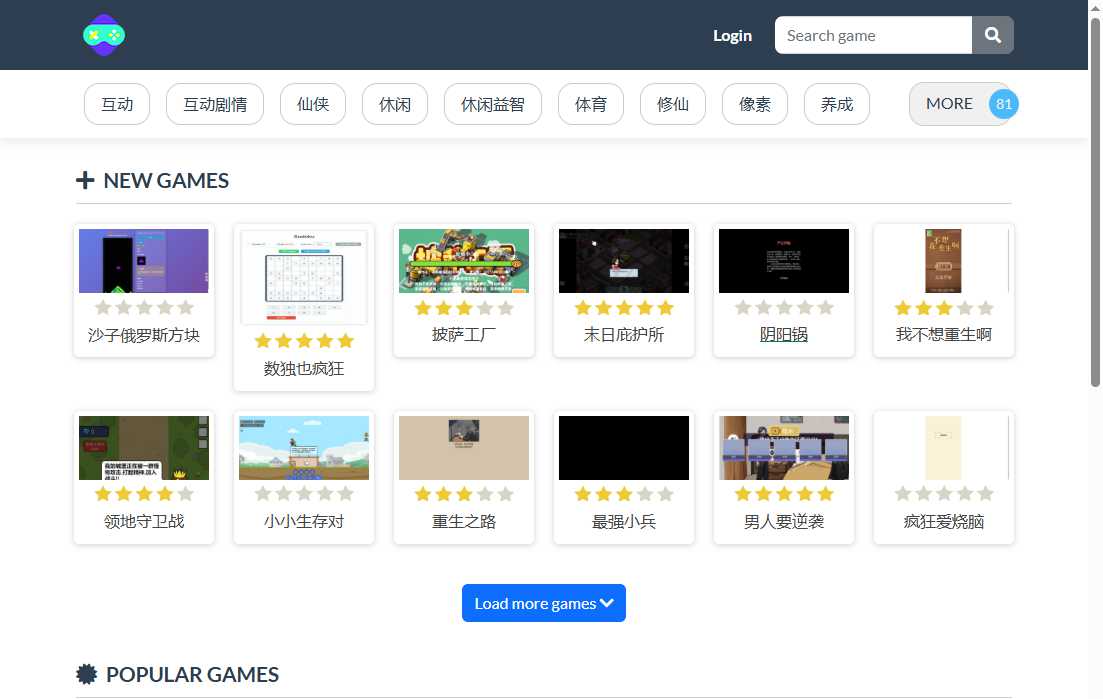This screenshot has height=699, width=1103.
Task: Click the Load more games button
Action: (x=543, y=603)
